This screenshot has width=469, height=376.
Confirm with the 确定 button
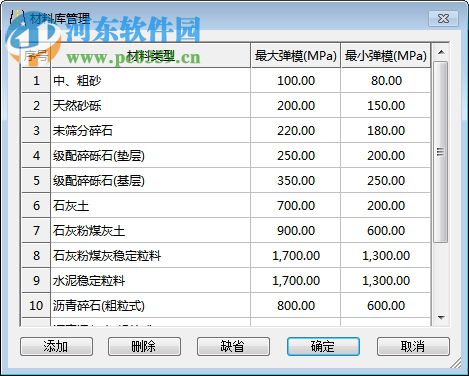pyautogui.click(x=323, y=346)
